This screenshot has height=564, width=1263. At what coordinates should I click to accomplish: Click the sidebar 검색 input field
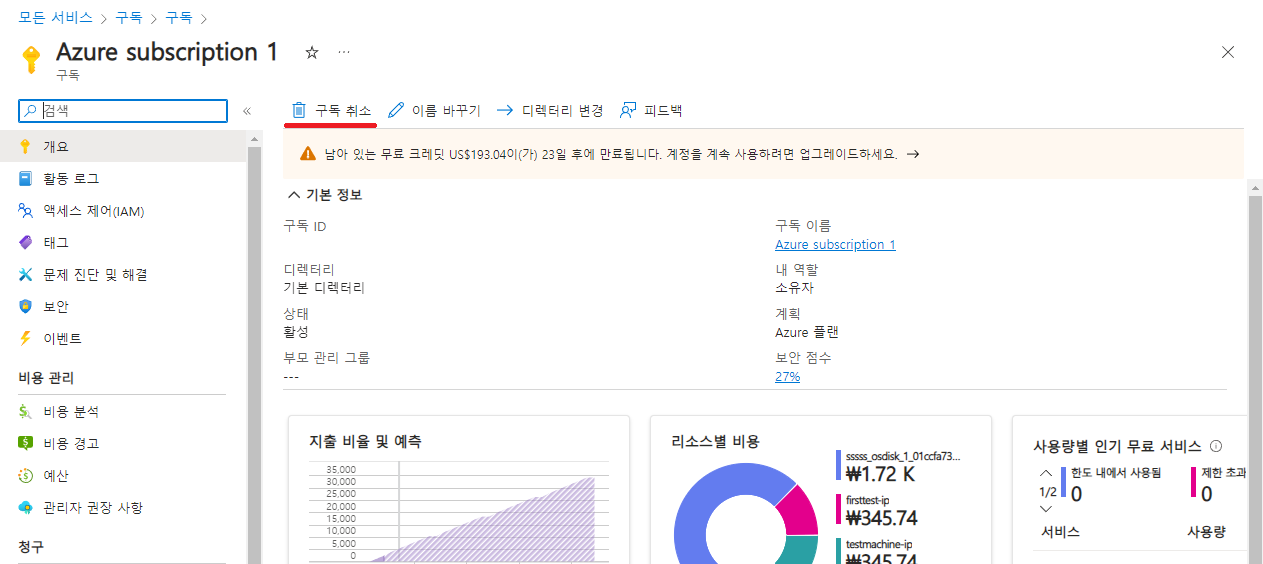click(x=123, y=111)
